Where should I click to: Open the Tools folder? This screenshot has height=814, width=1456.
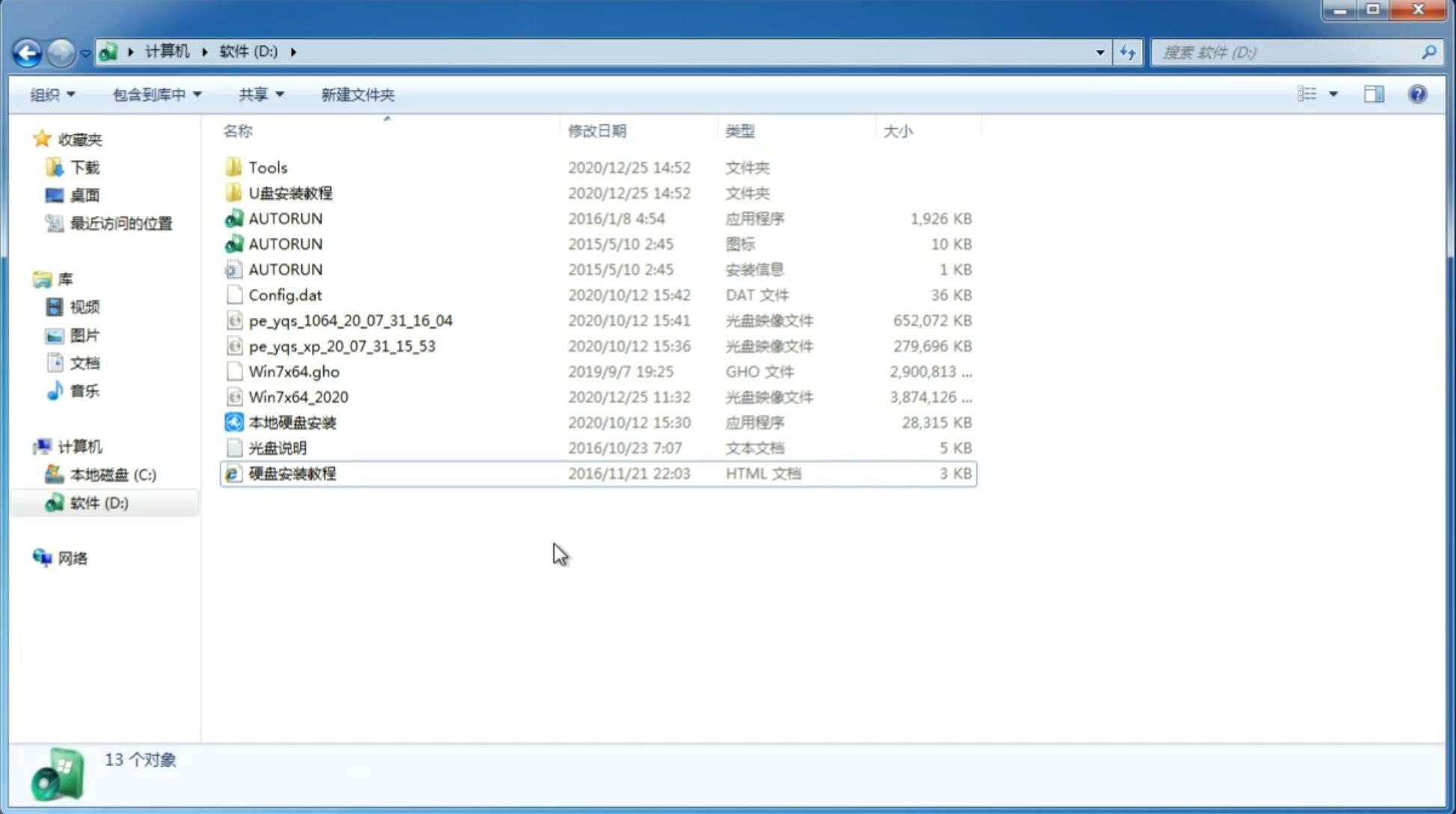click(x=267, y=167)
